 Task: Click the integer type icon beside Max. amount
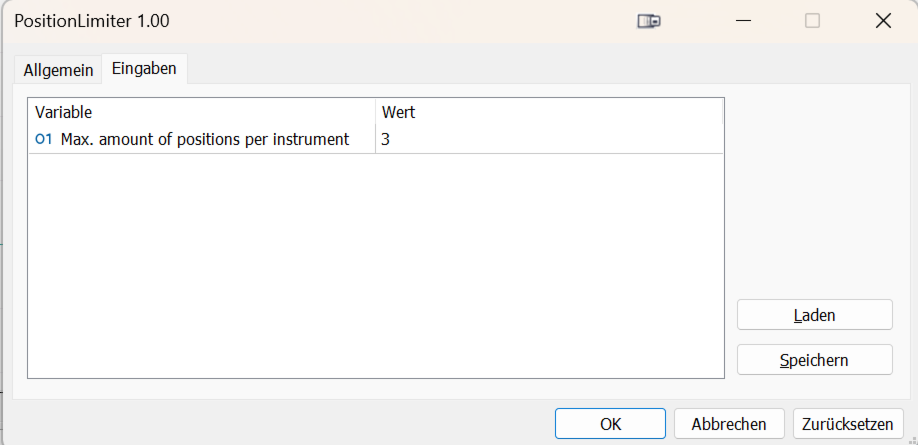tap(43, 140)
